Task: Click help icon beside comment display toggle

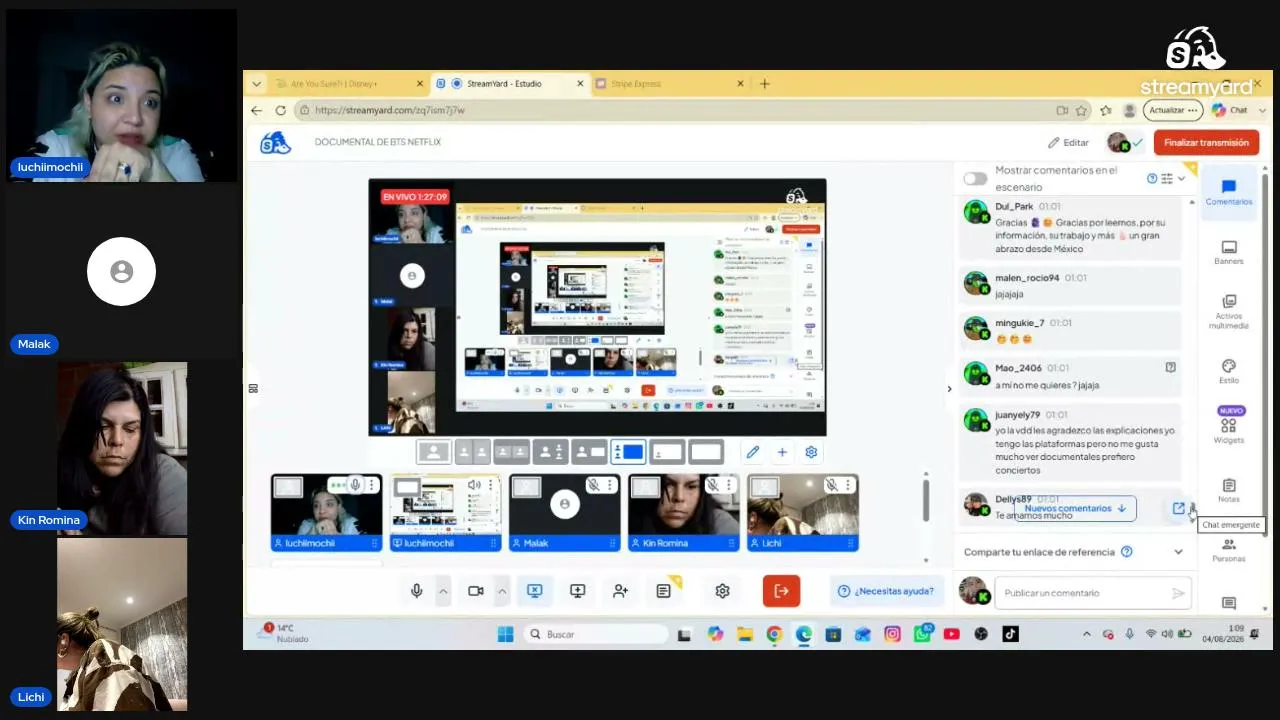Action: pos(1152,178)
